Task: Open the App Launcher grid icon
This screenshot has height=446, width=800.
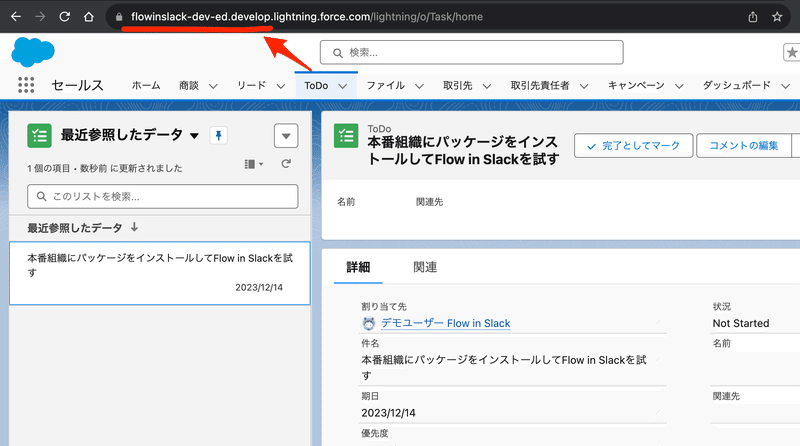Action: pos(26,85)
